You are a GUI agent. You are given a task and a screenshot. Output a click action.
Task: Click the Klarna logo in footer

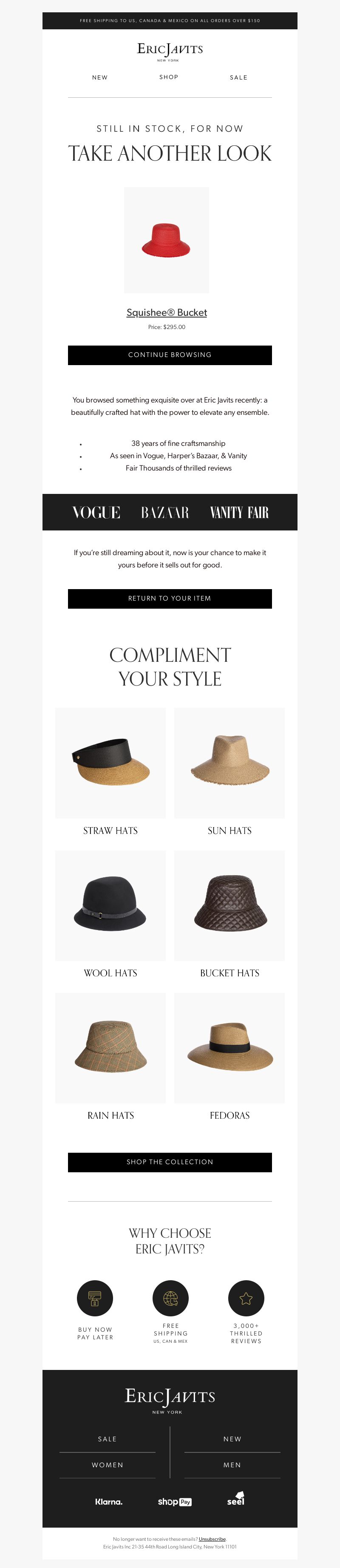click(109, 1502)
